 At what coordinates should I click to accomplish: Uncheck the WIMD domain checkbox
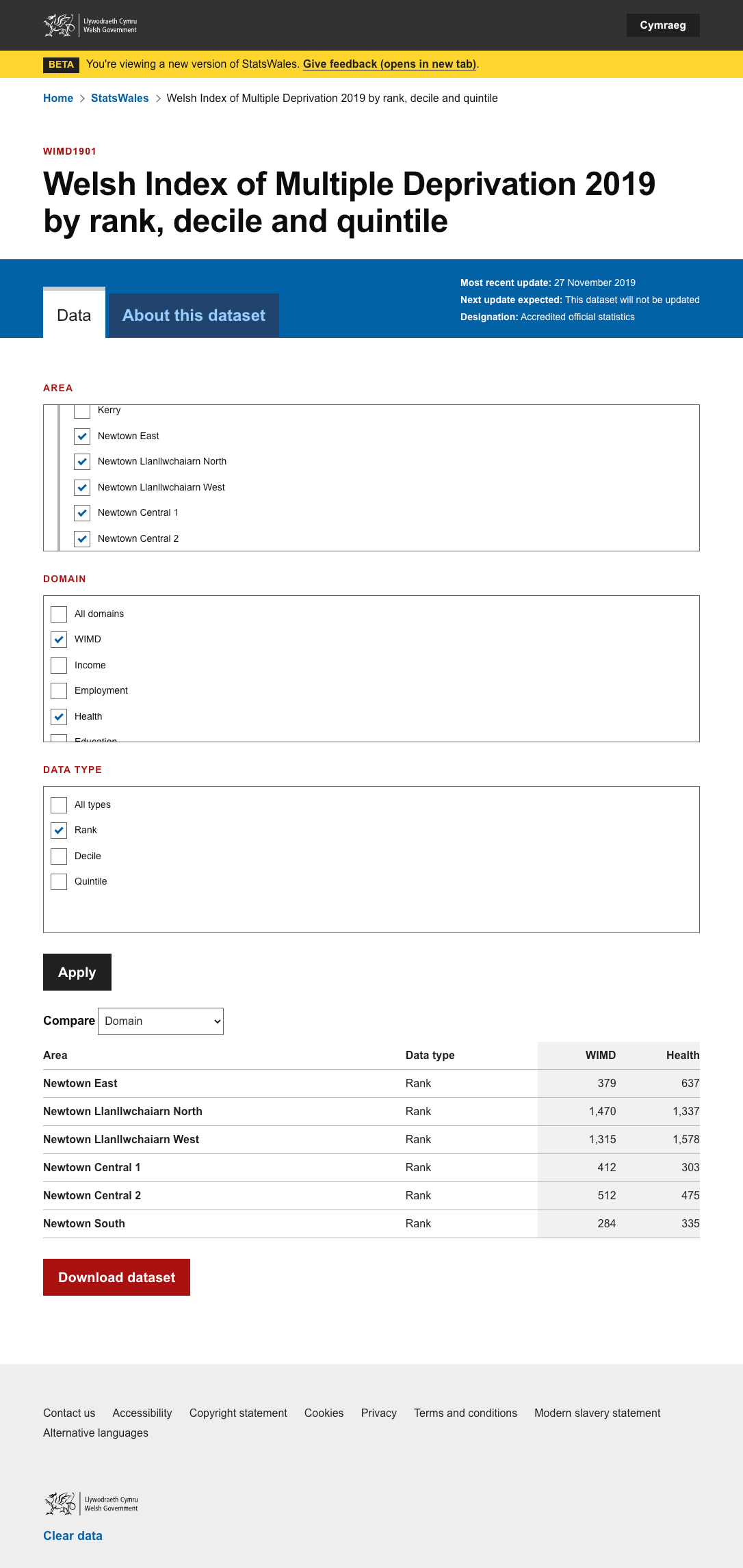click(59, 640)
